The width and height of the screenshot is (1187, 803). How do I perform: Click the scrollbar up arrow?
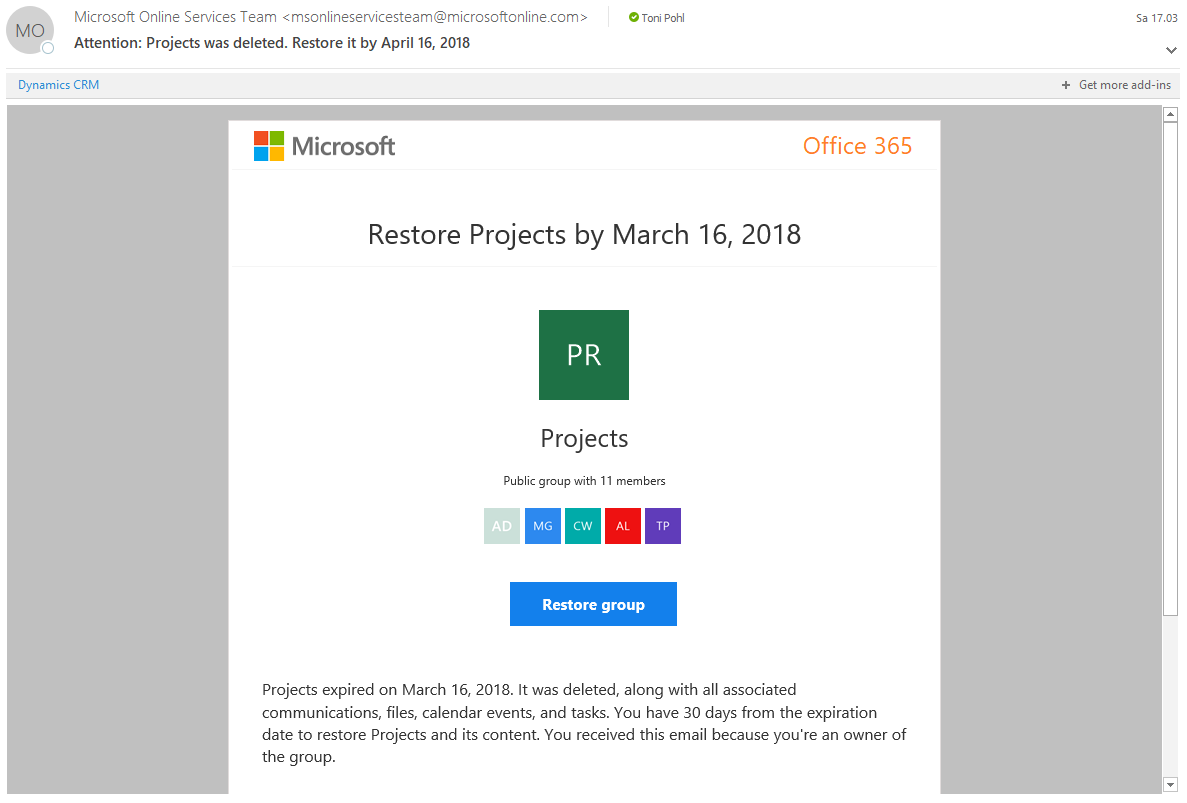point(1171,114)
